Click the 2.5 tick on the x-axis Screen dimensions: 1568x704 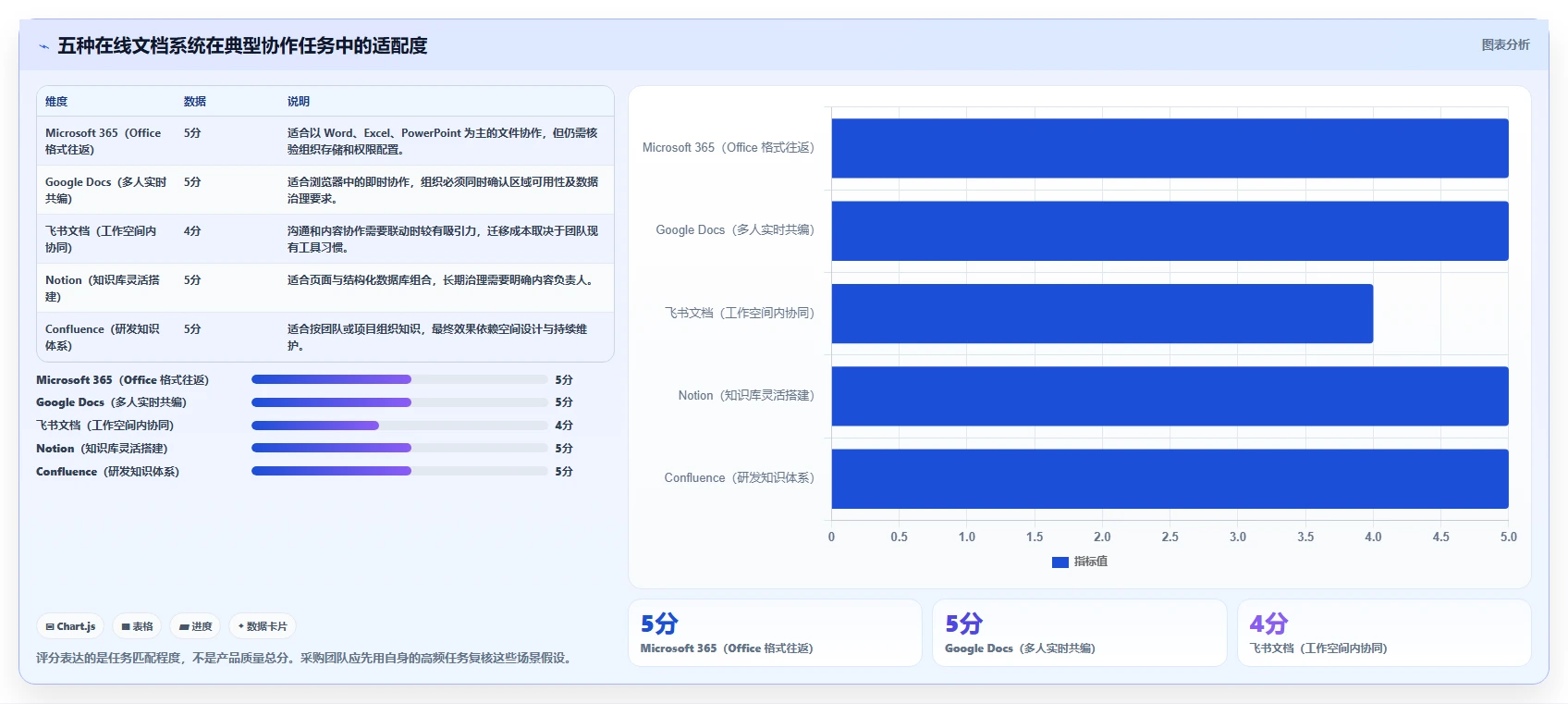(x=1170, y=537)
